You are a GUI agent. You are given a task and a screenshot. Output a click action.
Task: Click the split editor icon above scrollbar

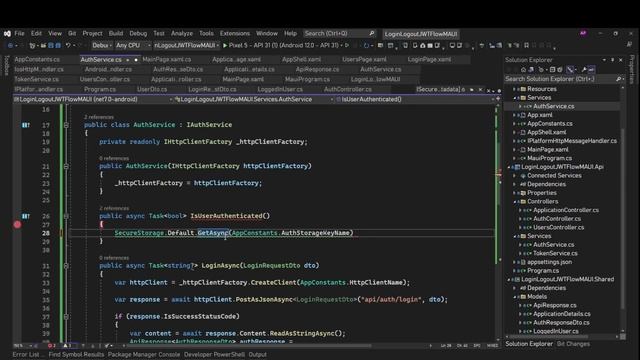pos(498,99)
